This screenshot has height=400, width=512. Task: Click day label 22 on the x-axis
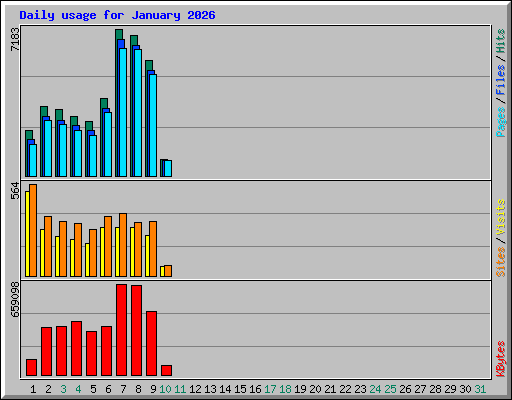pyautogui.click(x=345, y=389)
